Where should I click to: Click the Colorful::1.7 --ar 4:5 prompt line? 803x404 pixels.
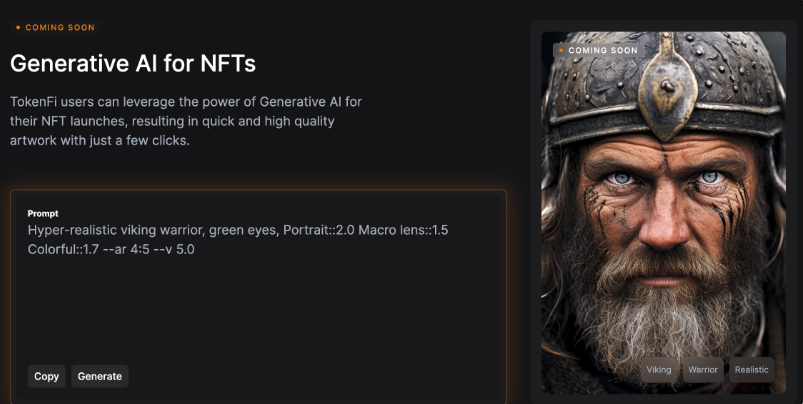(111, 250)
